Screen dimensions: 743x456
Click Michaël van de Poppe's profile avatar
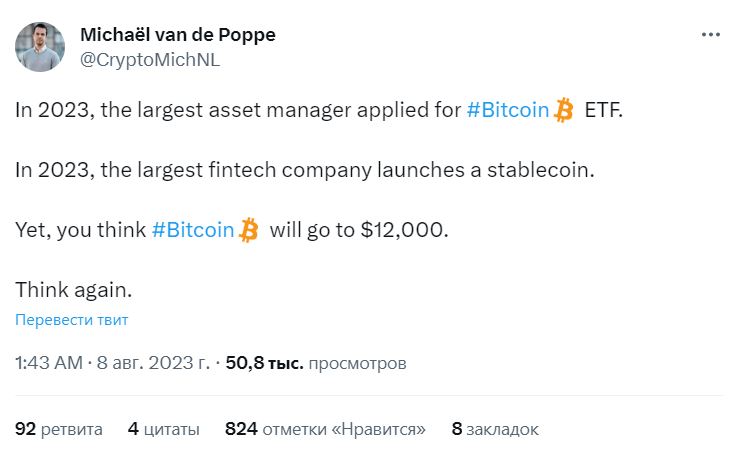point(40,47)
